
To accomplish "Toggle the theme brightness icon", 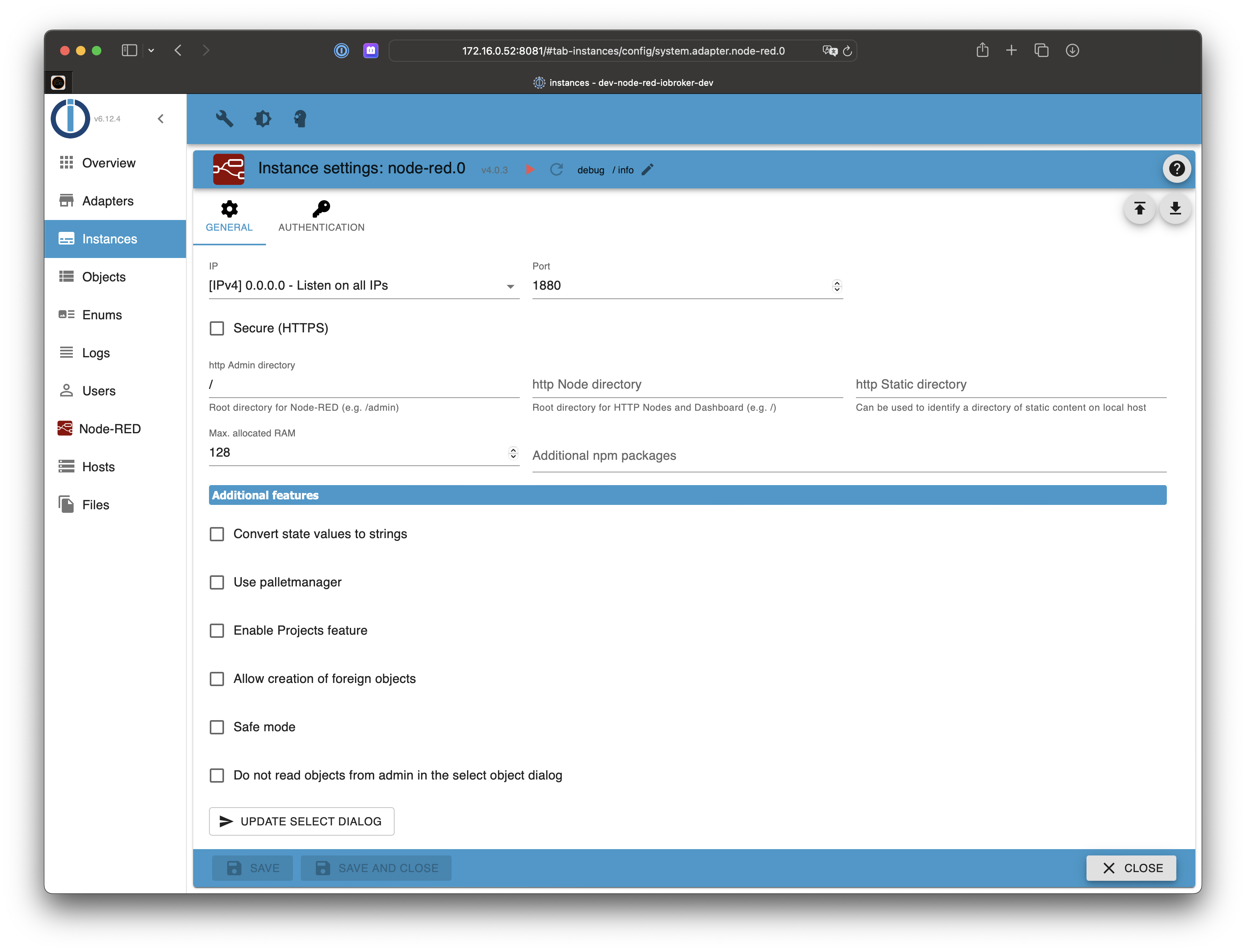I will pyautogui.click(x=262, y=118).
